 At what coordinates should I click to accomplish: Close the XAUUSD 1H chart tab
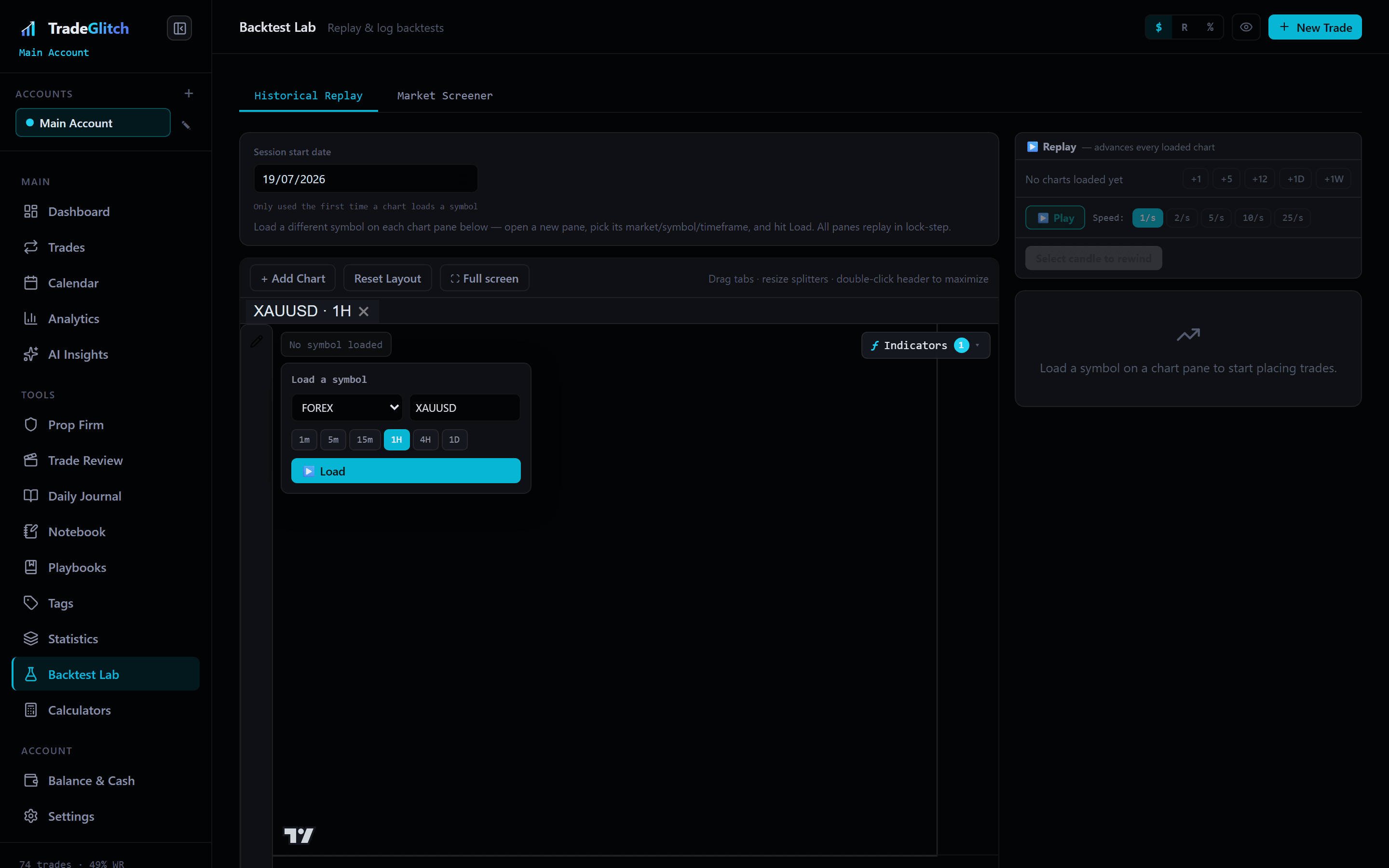pyautogui.click(x=363, y=311)
